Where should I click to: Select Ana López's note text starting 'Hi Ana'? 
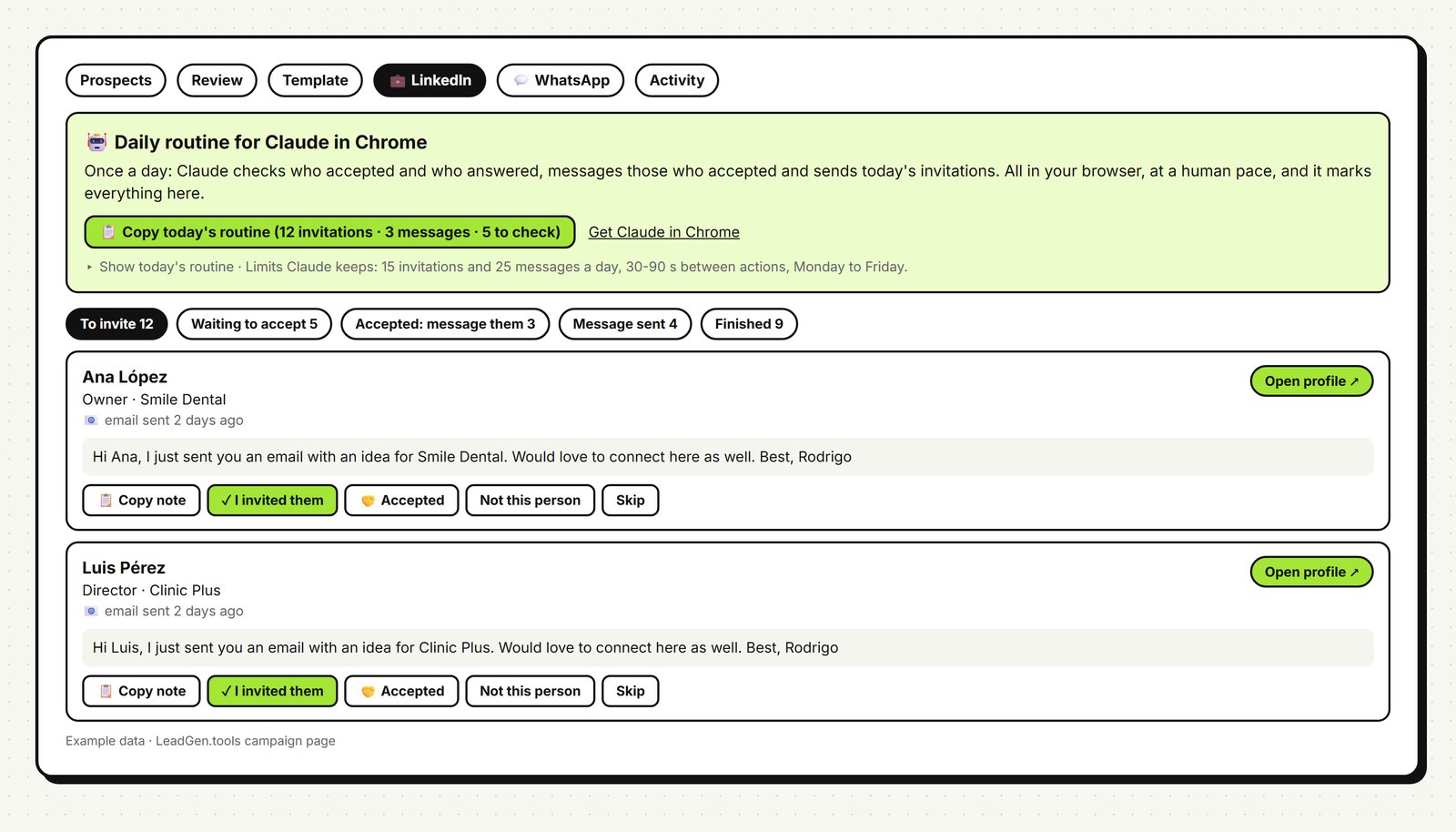(472, 457)
